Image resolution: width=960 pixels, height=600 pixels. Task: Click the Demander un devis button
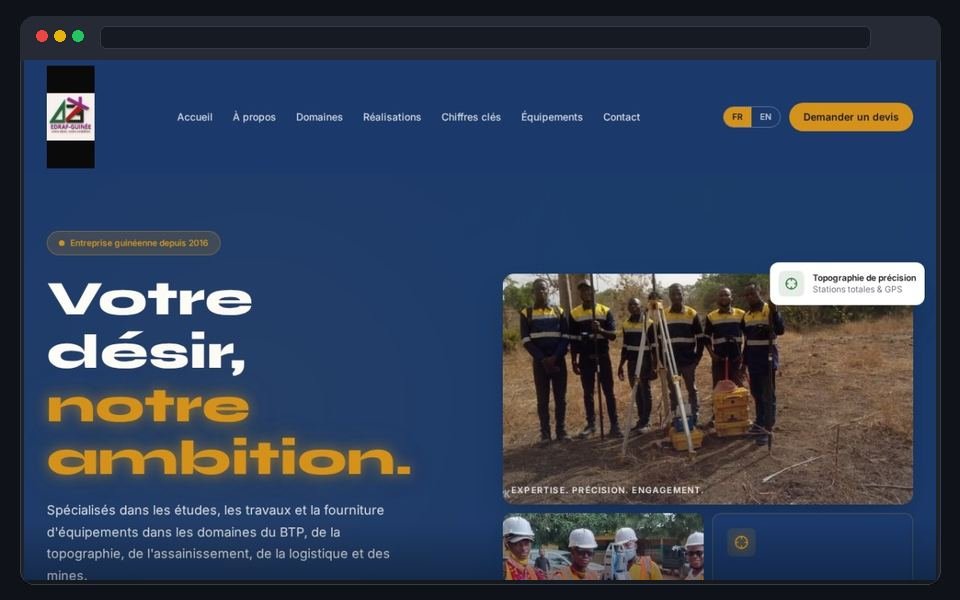click(850, 117)
